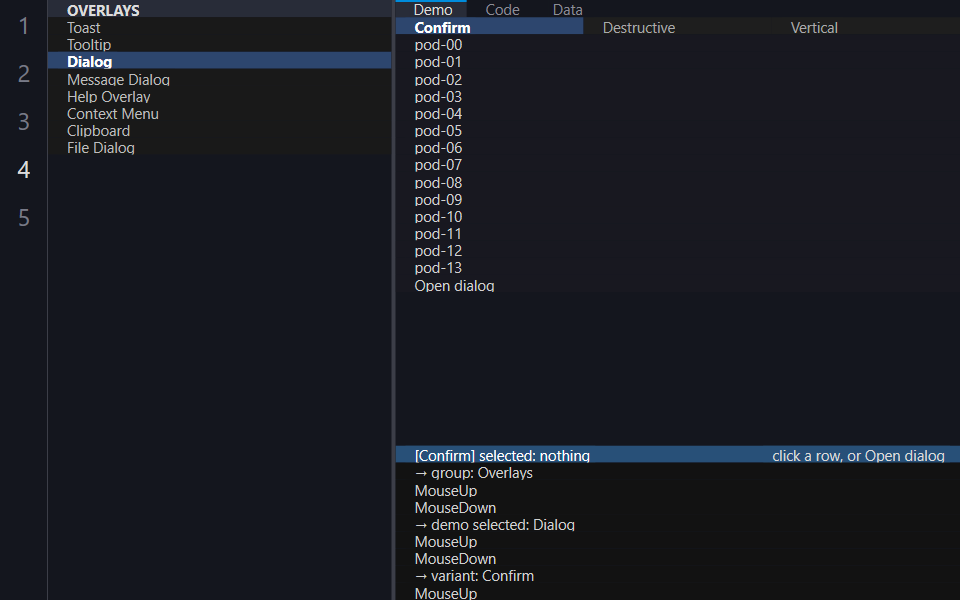The image size is (960, 600).
Task: Select group 1 in the number rail
Action: (23, 26)
